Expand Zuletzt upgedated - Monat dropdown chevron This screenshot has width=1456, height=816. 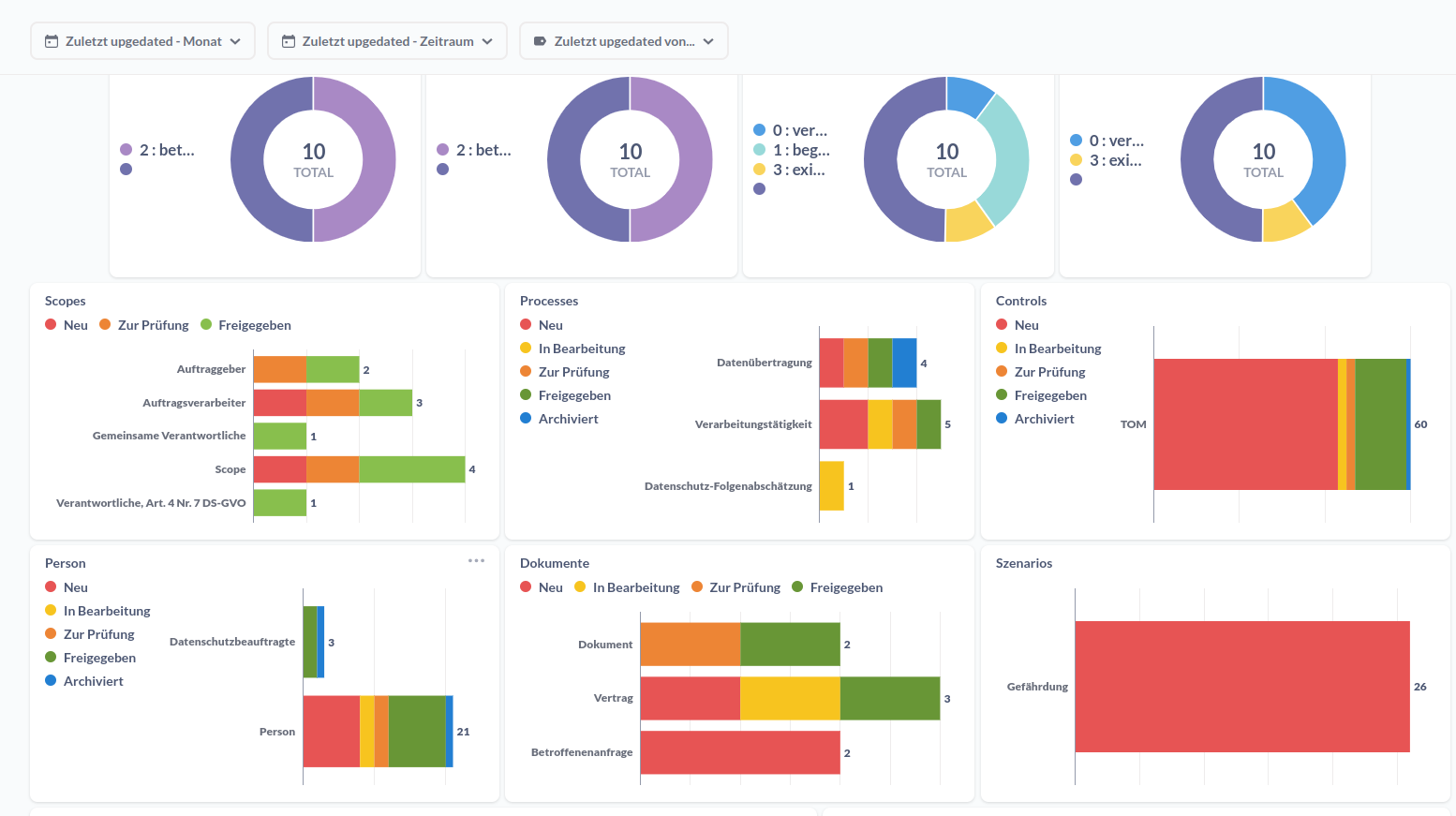[x=235, y=41]
